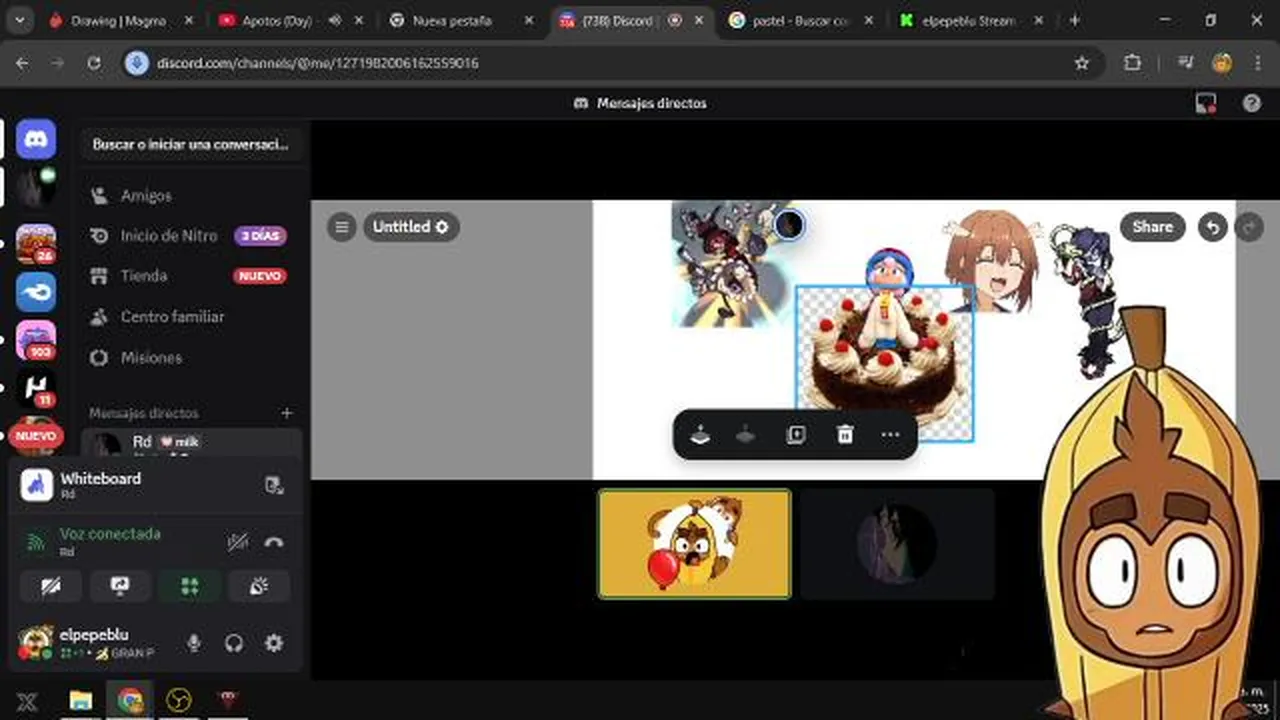Create a new direct message with plus
The height and width of the screenshot is (720, 1280).
[x=287, y=413]
